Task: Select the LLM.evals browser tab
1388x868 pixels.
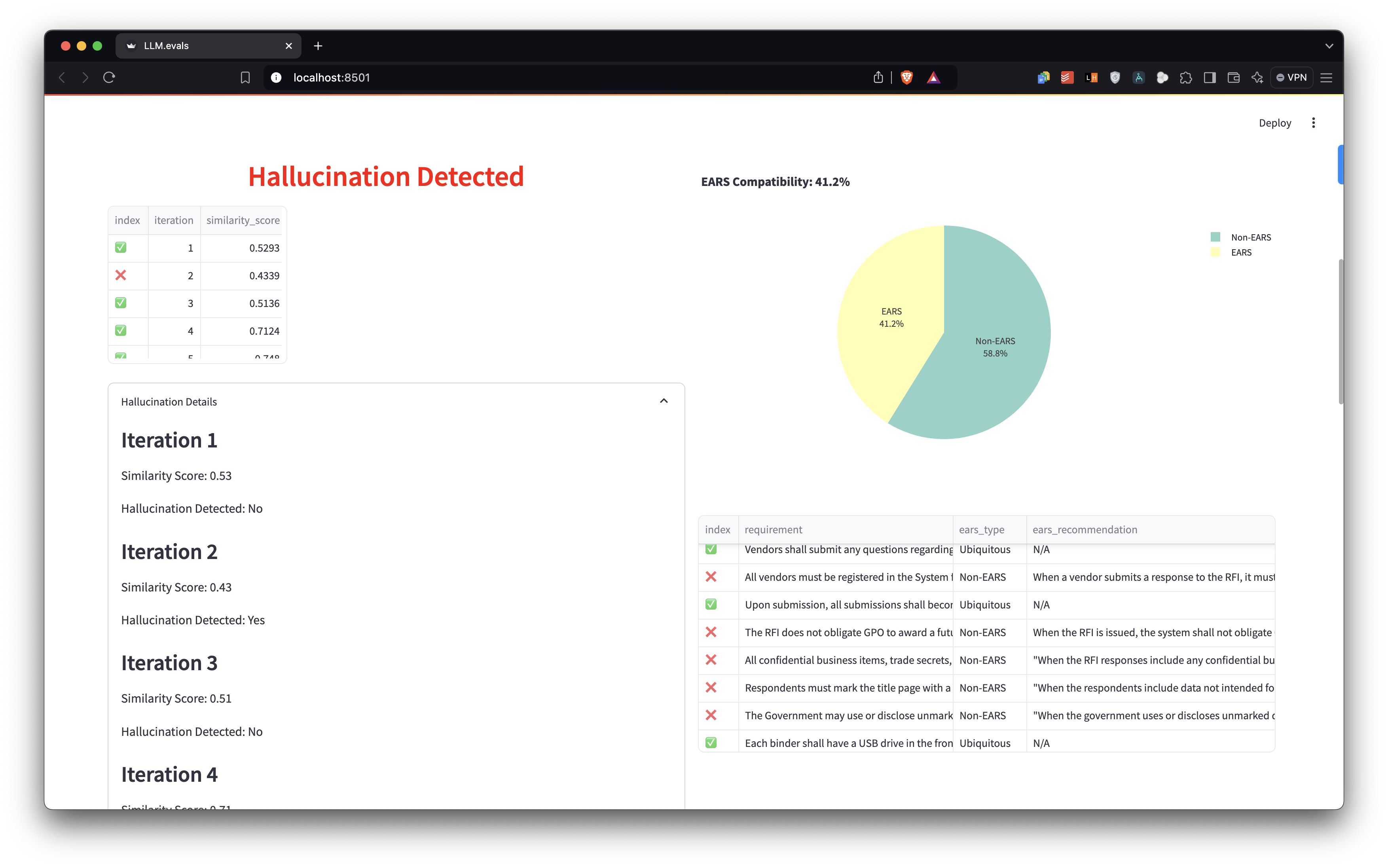Action: (x=201, y=46)
